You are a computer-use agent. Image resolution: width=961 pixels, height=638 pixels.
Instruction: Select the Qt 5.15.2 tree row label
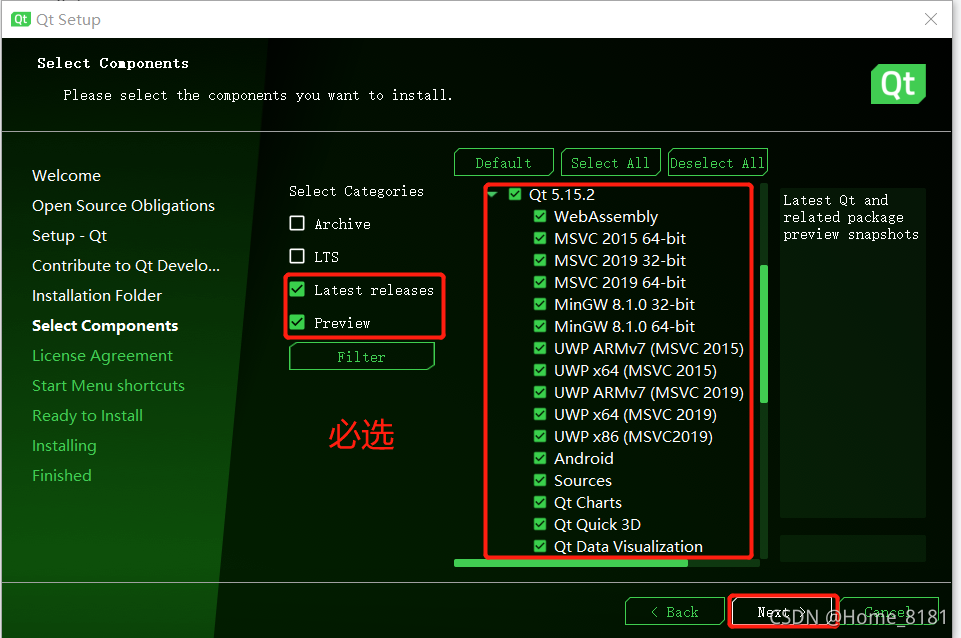(x=562, y=195)
